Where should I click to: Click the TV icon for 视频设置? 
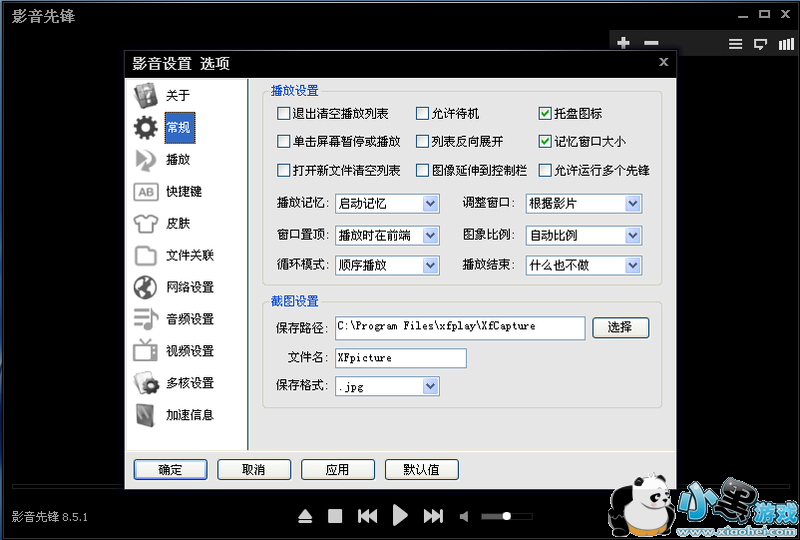click(146, 351)
